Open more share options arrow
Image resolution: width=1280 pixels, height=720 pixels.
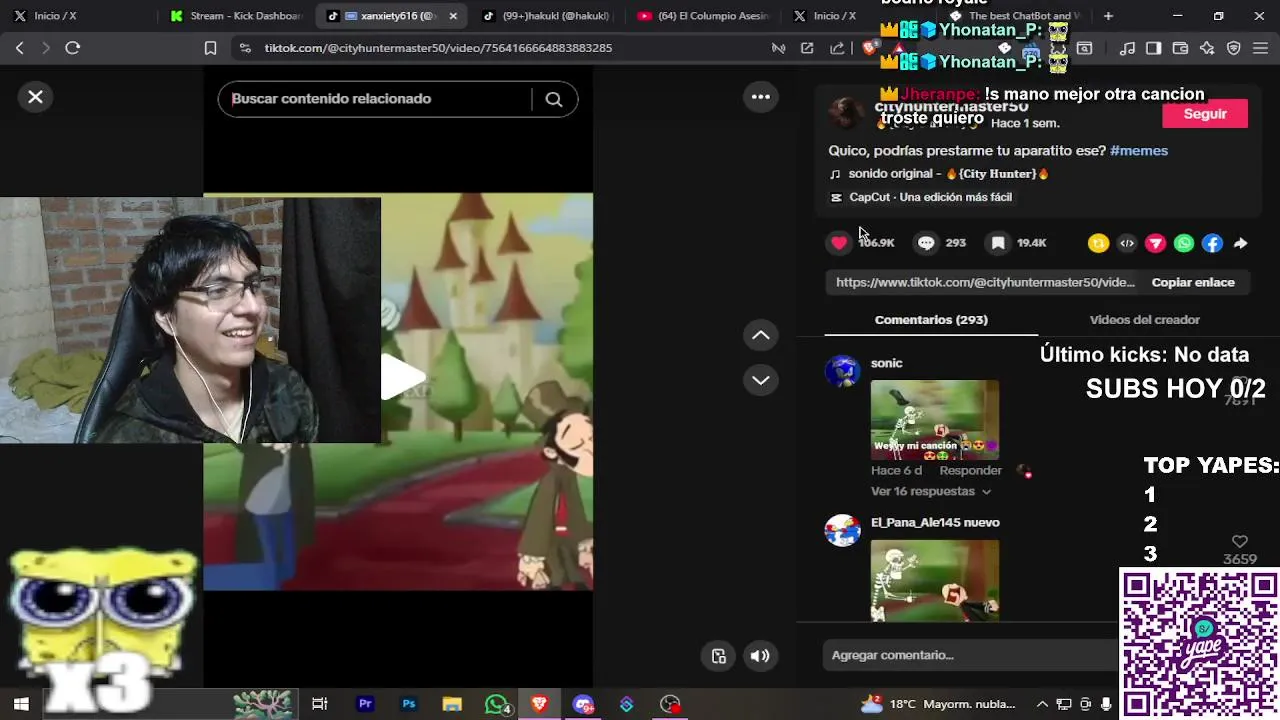point(1240,243)
